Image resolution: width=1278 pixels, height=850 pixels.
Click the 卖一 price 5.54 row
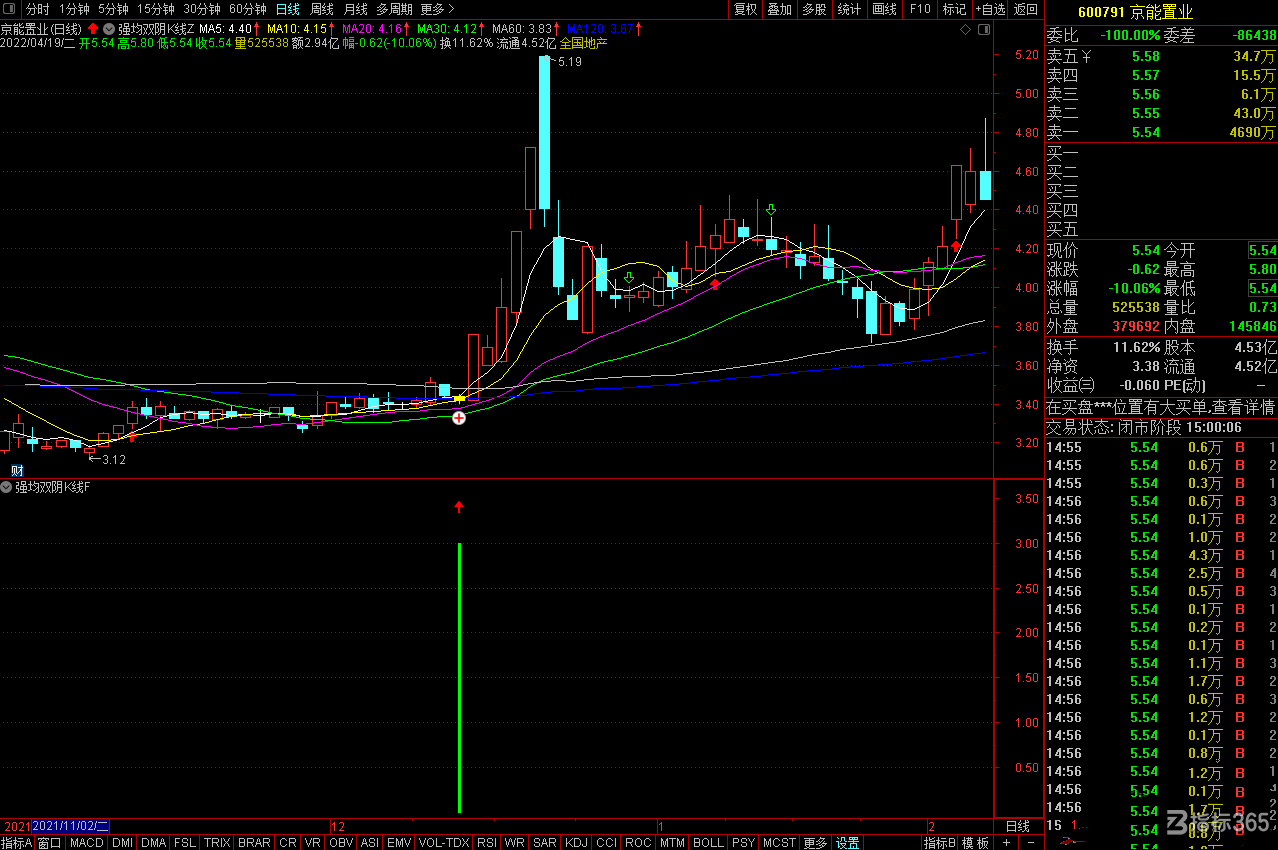[1161, 132]
